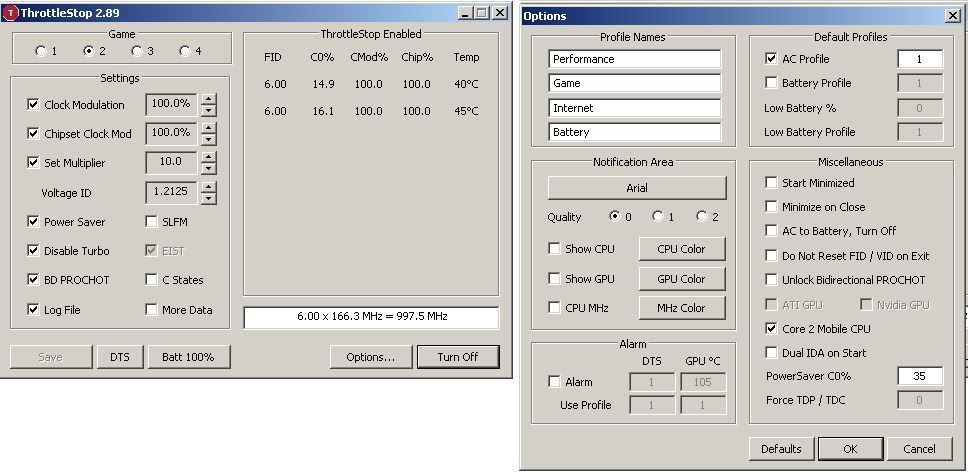Enable the SLFM checkbox
The image size is (968, 473).
pos(151,221)
